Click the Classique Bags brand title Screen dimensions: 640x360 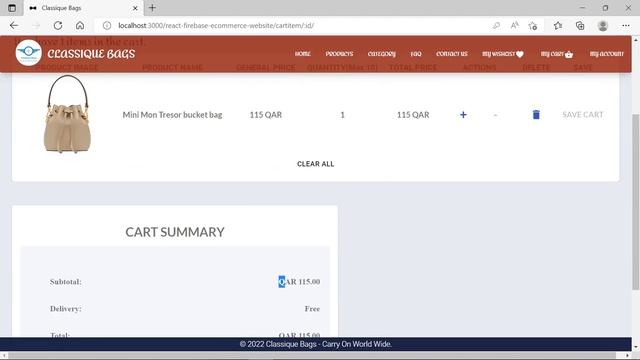91,53
